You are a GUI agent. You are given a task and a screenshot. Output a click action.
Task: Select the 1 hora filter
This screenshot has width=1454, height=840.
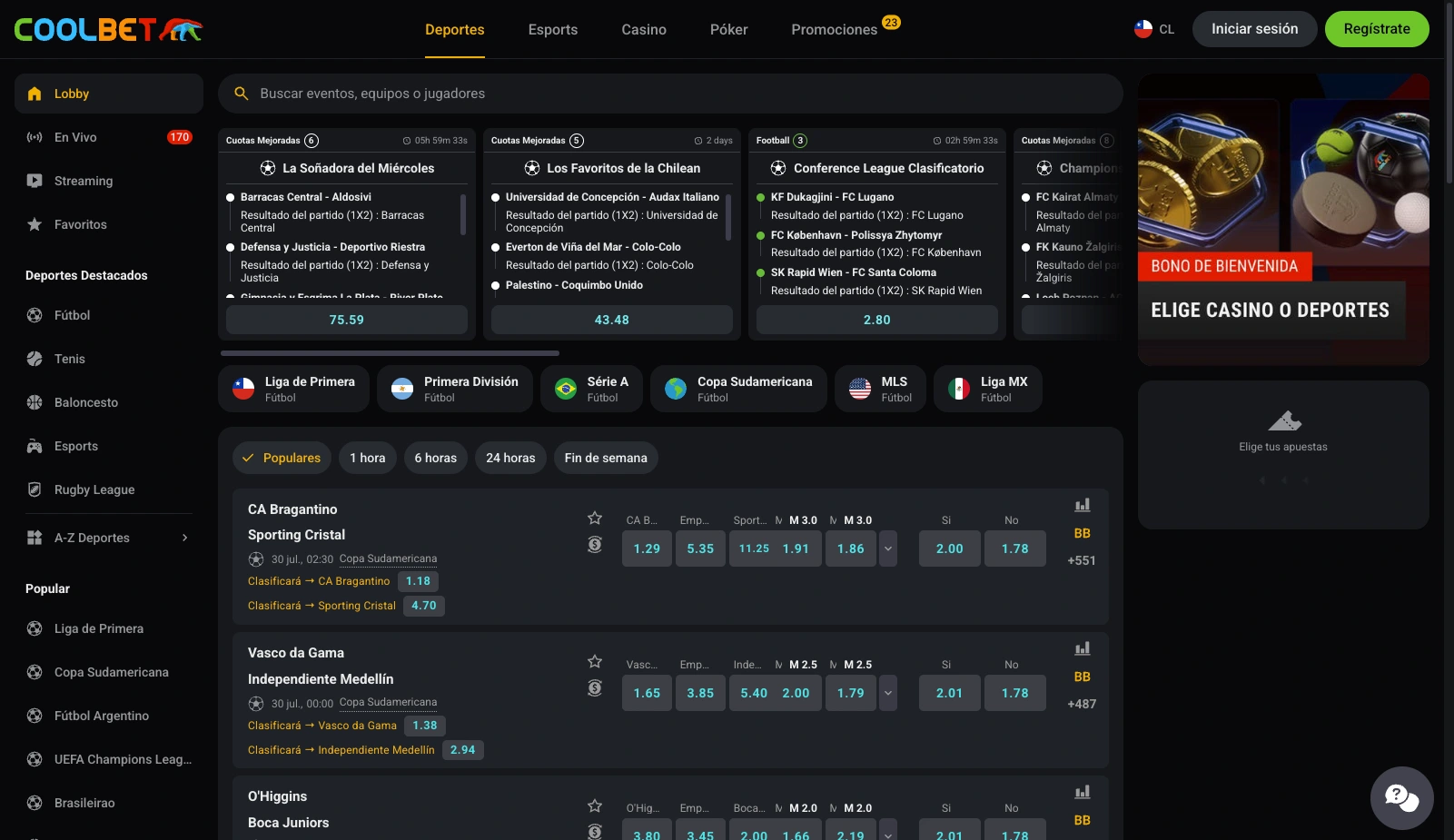point(368,458)
